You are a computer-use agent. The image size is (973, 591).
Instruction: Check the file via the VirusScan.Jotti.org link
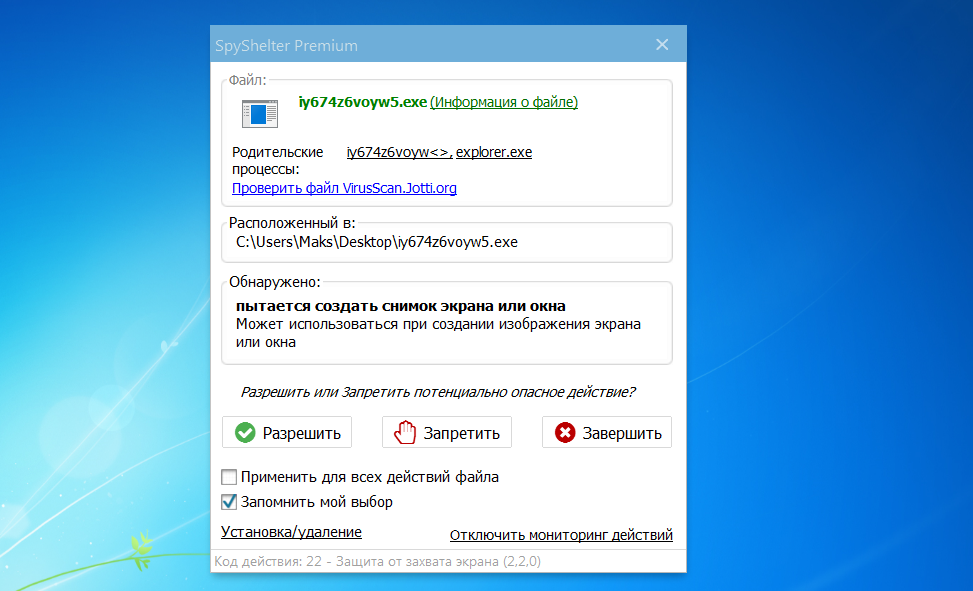coord(344,188)
